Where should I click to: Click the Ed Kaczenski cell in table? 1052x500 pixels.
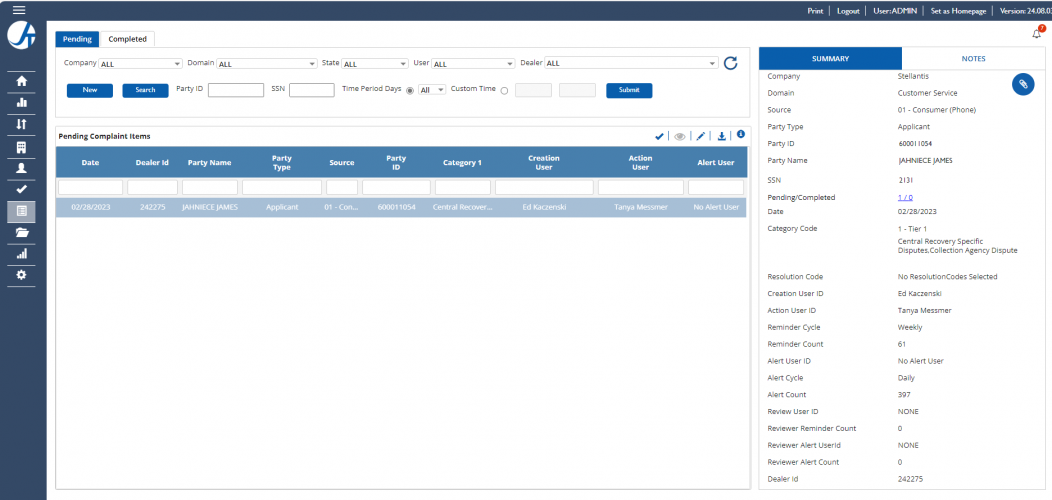coord(544,207)
